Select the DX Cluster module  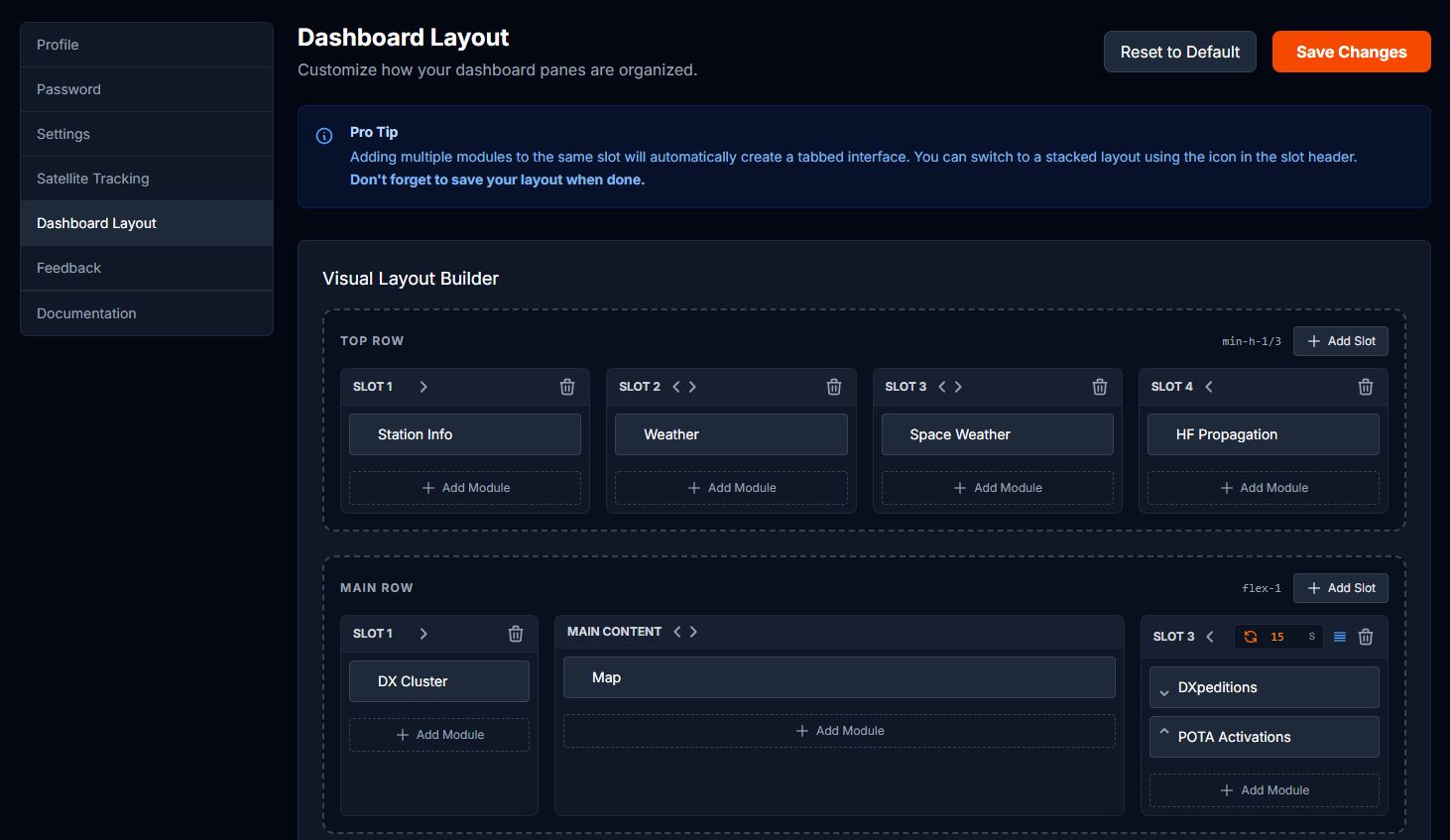point(439,681)
